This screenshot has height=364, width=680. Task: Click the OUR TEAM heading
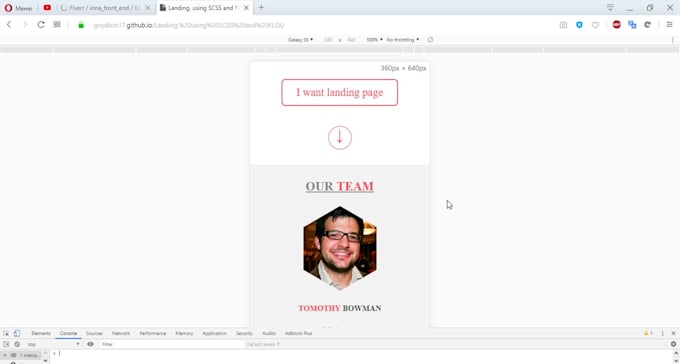pos(340,186)
